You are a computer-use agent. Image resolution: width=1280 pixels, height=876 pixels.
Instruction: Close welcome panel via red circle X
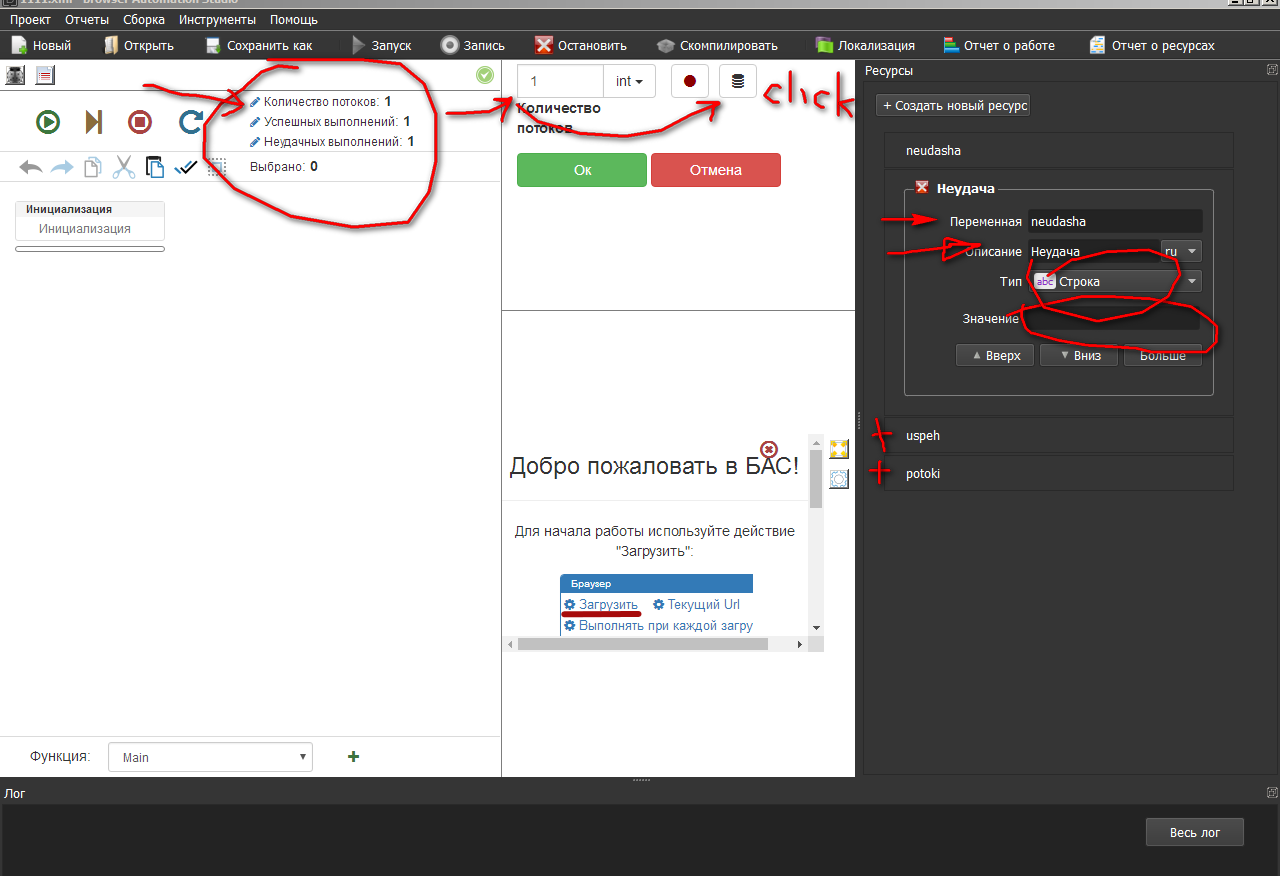(768, 449)
